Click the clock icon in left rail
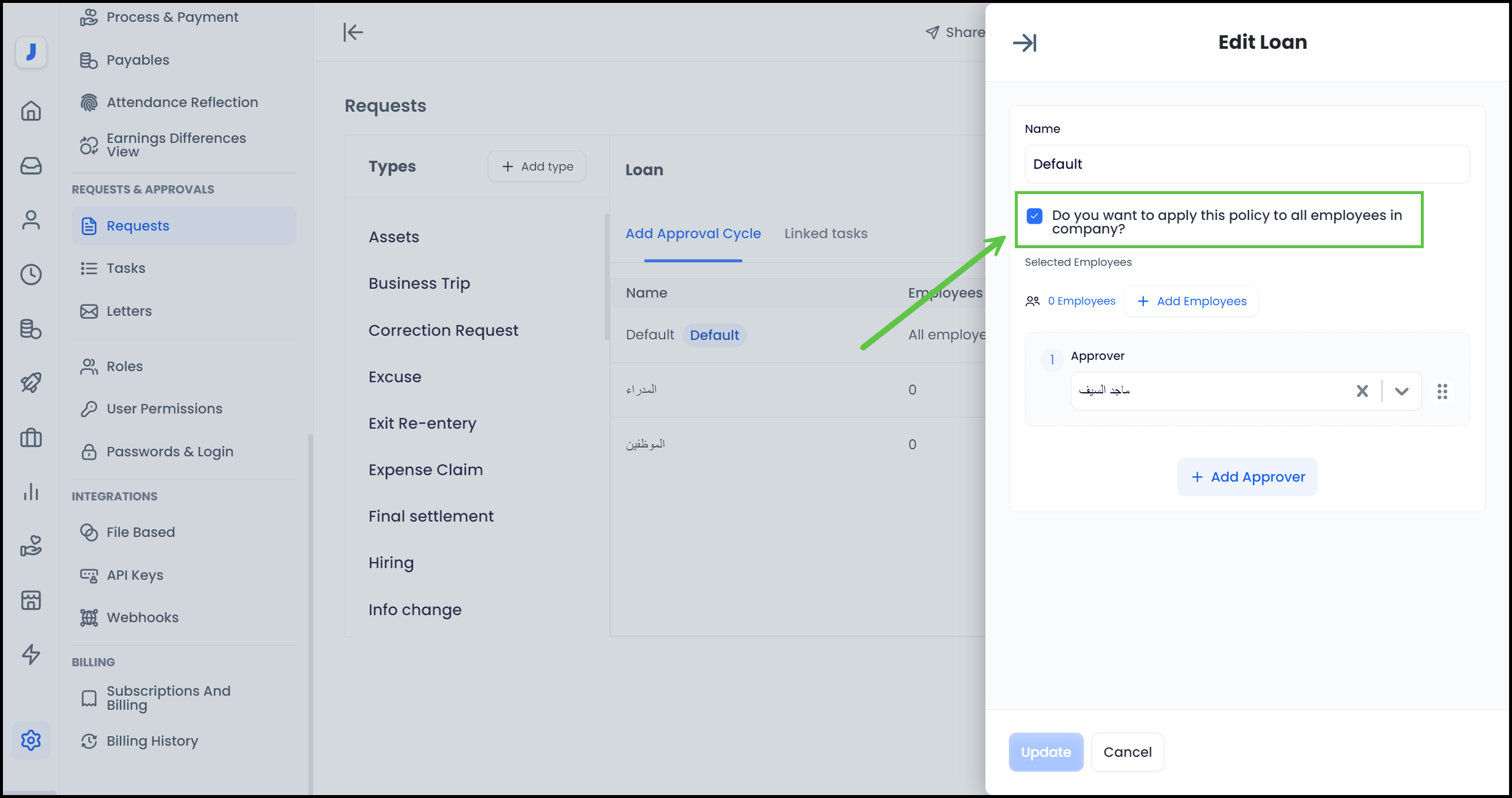Viewport: 1512px width, 798px height. (x=31, y=275)
